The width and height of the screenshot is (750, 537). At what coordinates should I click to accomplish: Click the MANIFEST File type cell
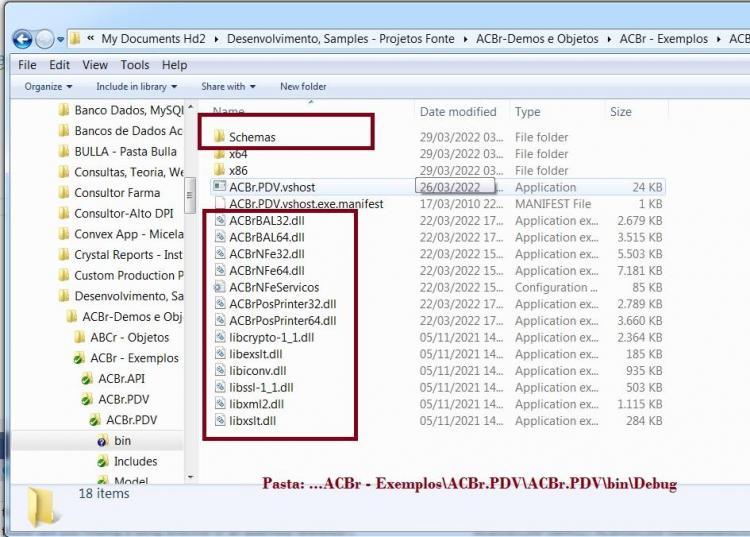(x=553, y=204)
